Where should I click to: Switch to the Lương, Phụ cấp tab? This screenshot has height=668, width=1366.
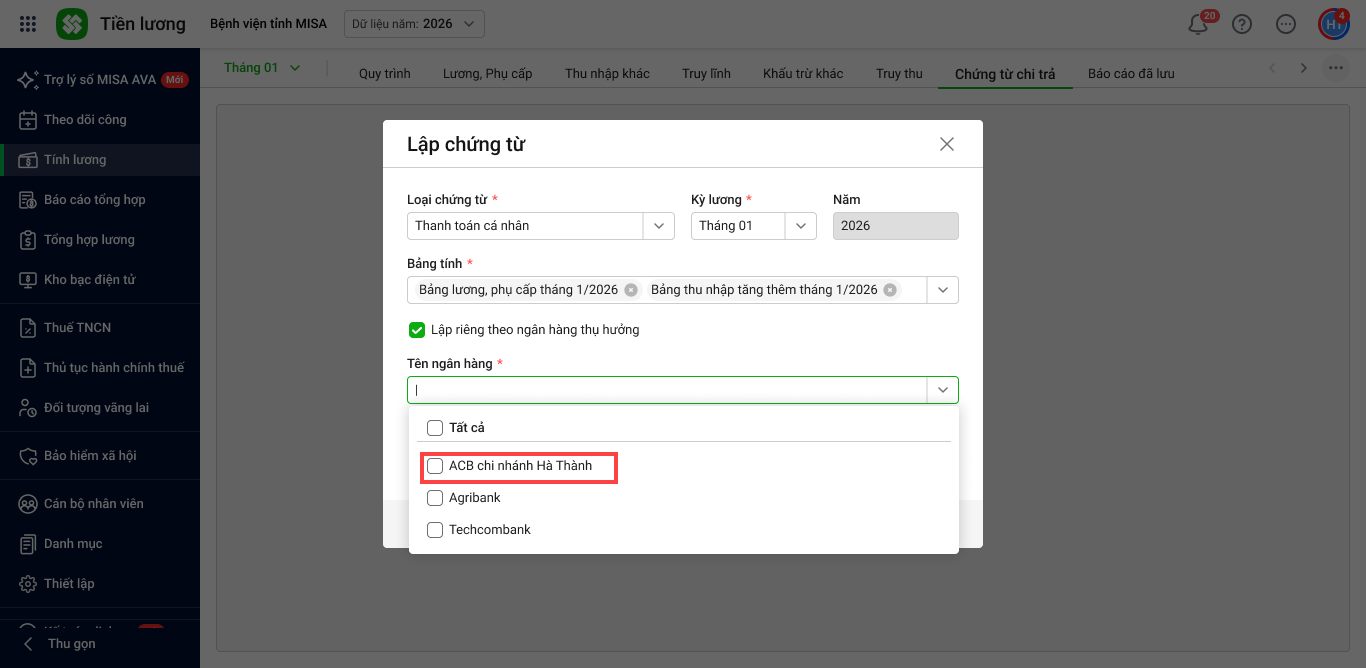[x=487, y=74]
